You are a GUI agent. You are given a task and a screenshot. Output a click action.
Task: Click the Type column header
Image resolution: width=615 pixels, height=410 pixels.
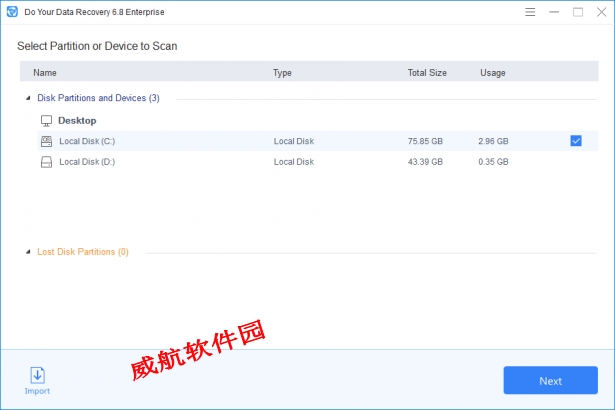pos(282,73)
